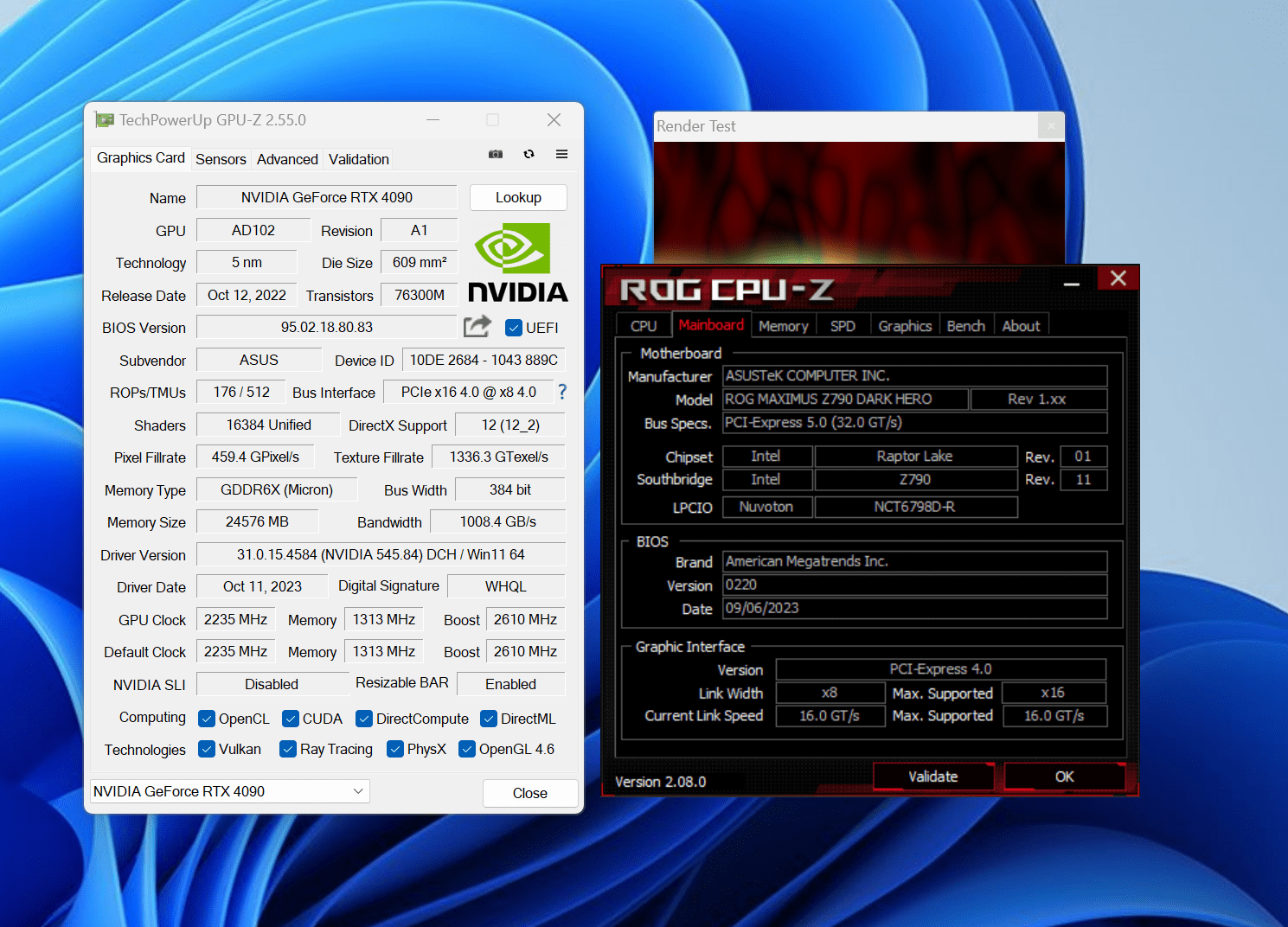Click the GPU-Z title bar app icon
This screenshot has height=927, width=1288.
[105, 120]
